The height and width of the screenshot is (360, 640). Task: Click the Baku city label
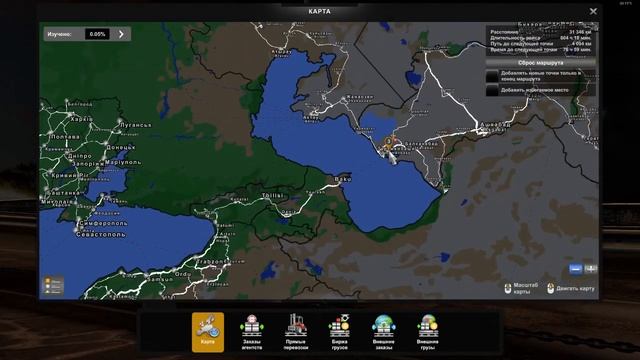343,179
